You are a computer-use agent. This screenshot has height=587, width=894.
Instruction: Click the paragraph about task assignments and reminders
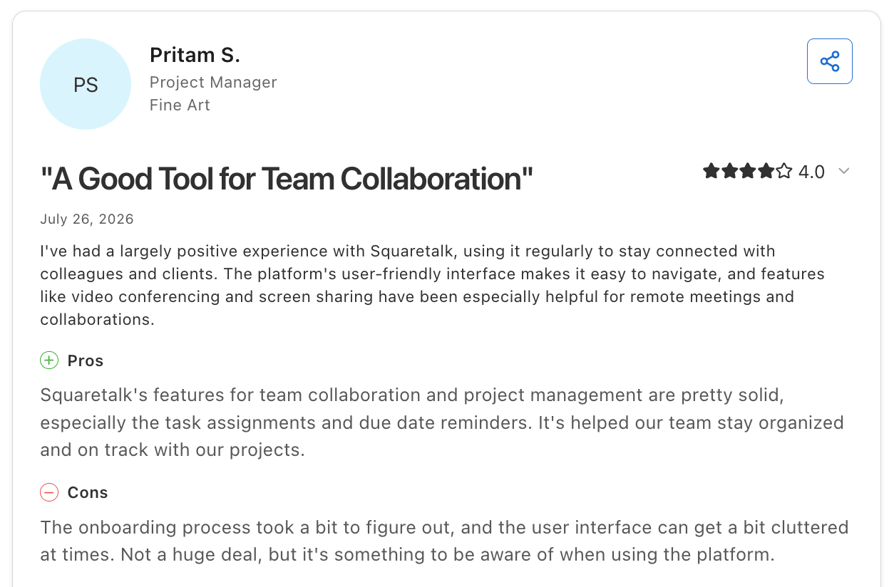(x=442, y=422)
